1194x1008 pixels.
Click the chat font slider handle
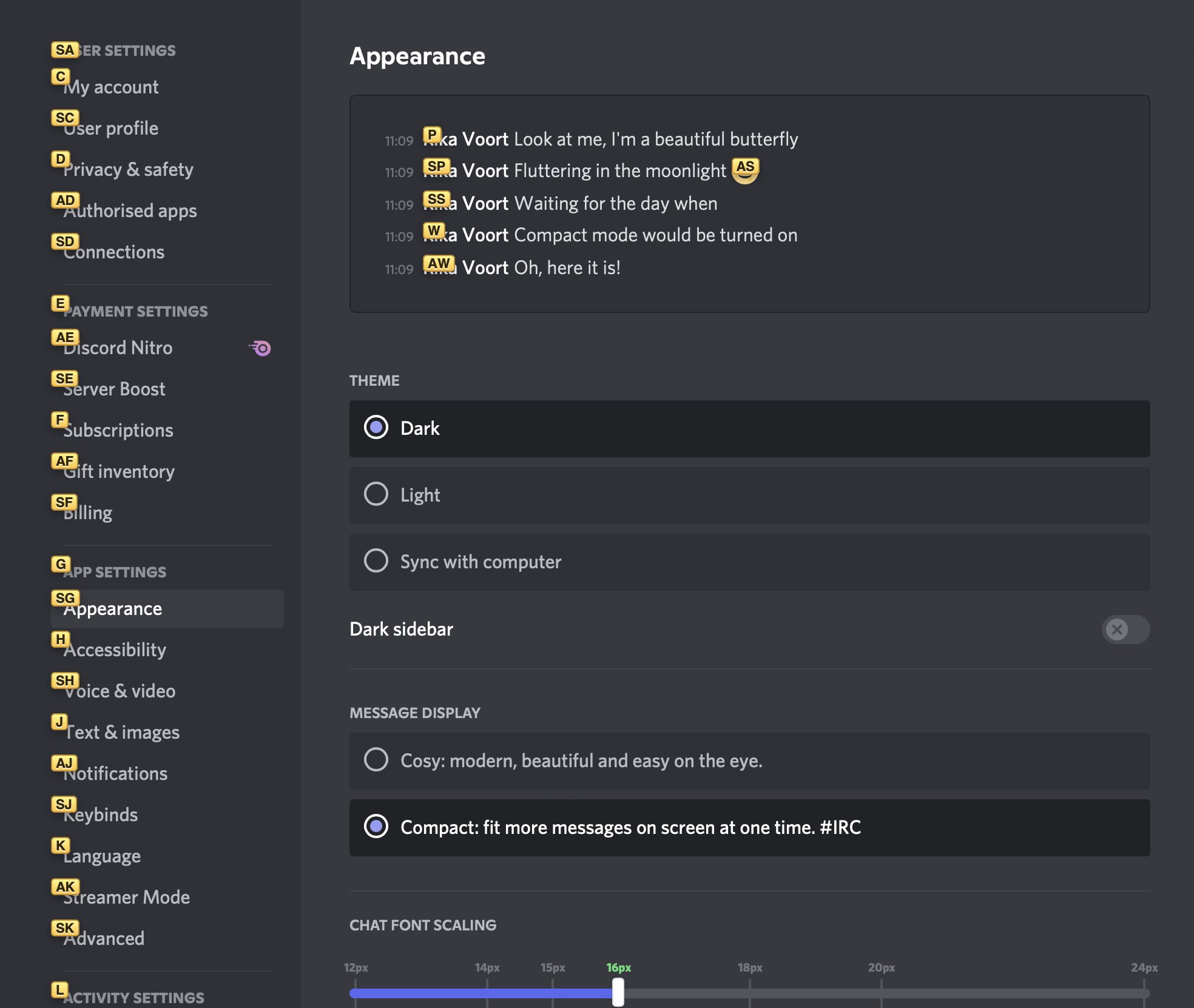618,992
